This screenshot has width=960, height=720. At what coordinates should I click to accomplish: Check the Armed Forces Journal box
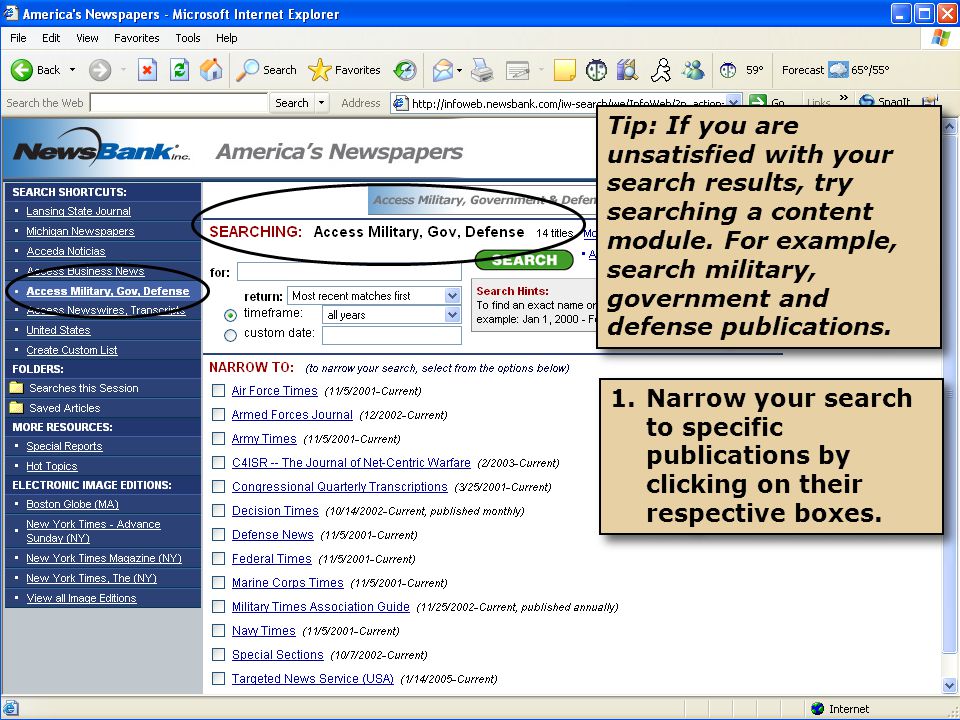(x=219, y=414)
